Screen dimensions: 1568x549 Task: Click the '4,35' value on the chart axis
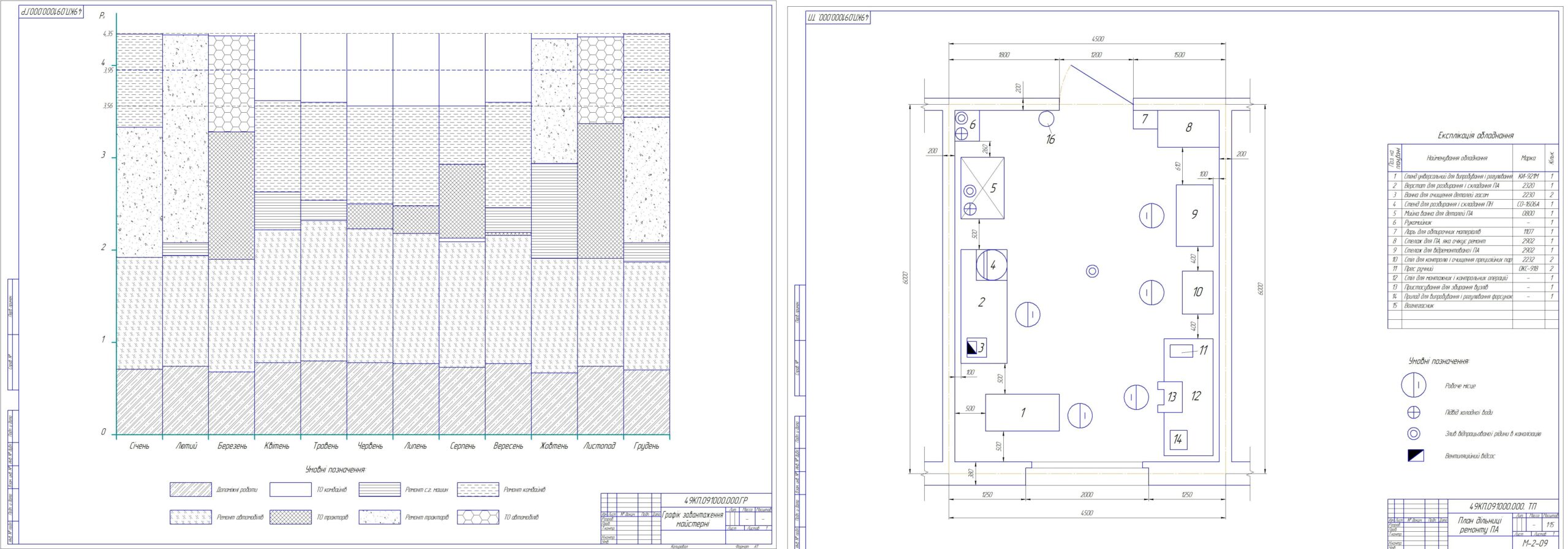(108, 34)
